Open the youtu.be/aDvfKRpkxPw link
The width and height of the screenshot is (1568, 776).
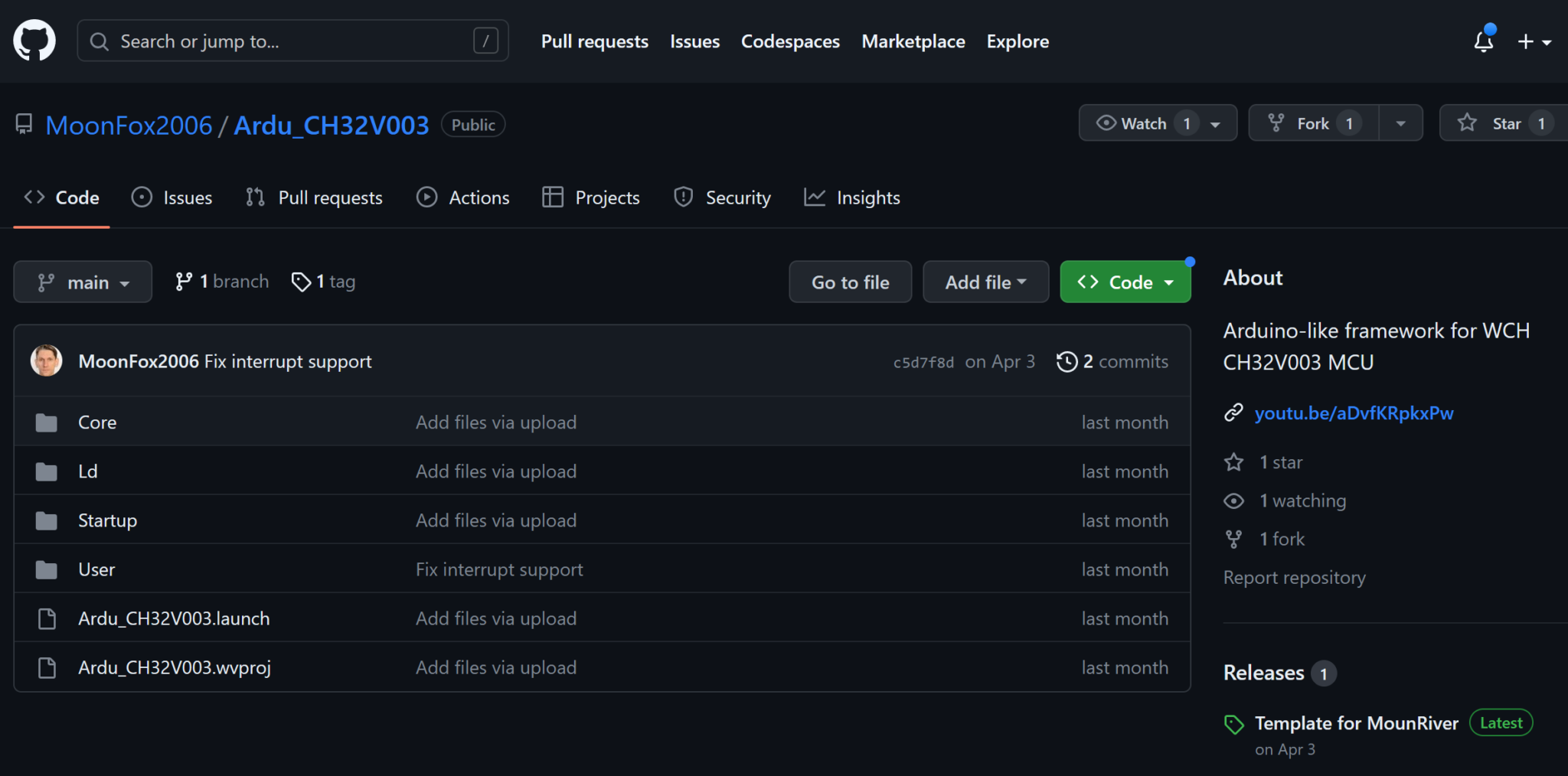[1354, 413]
